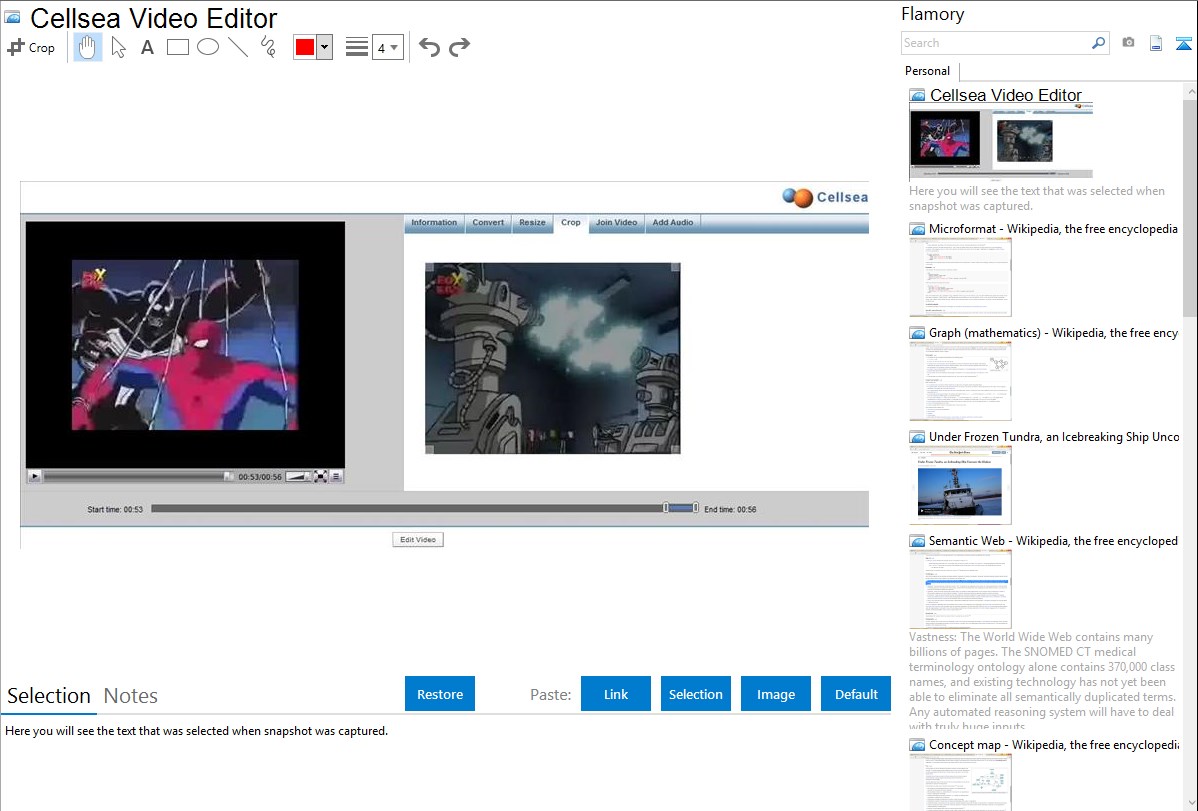Open the Semantic Web snapshot thumbnail
Image resolution: width=1198 pixels, height=811 pixels.
click(x=960, y=589)
